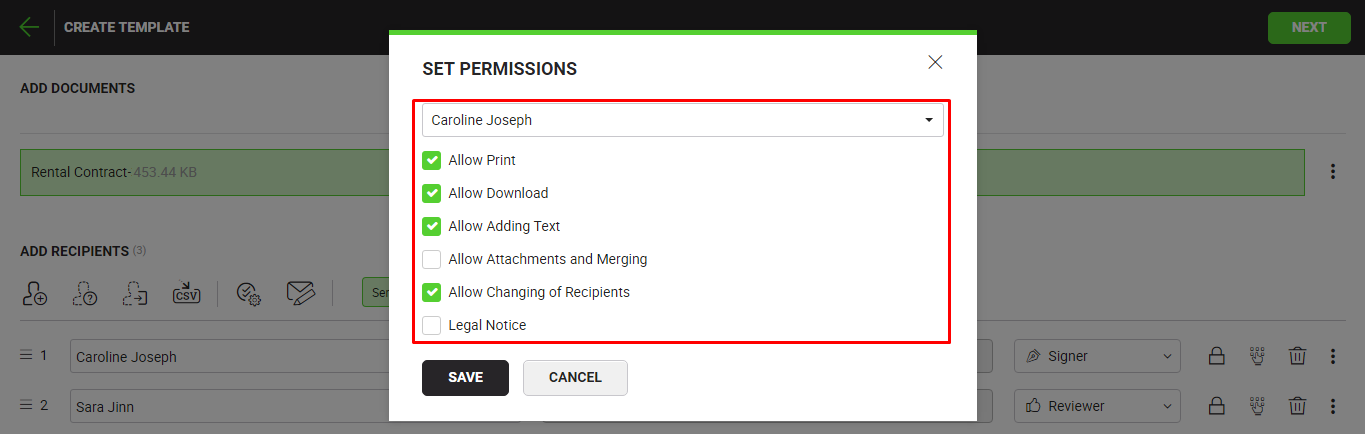Open the email message edit icon
This screenshot has width=1365, height=434.
coord(300,293)
